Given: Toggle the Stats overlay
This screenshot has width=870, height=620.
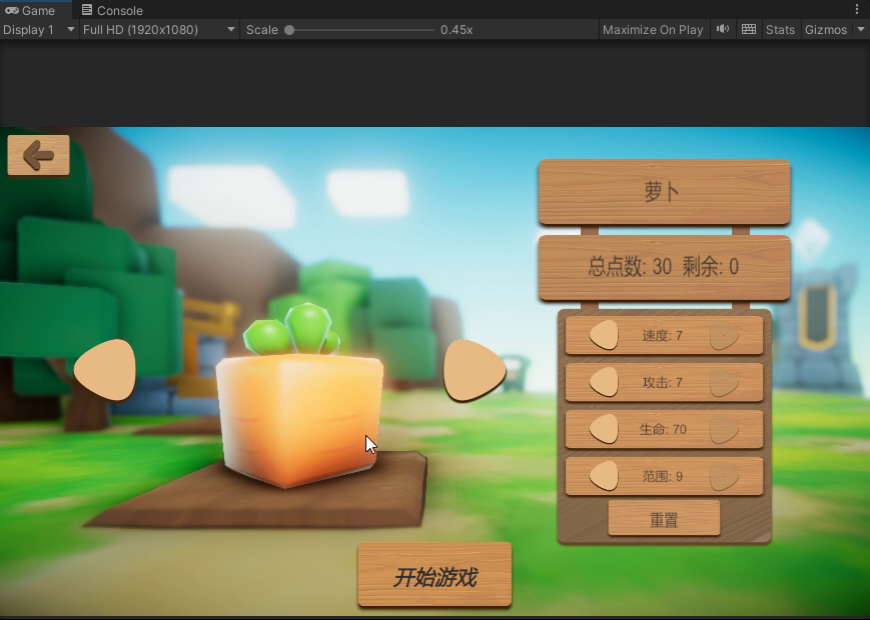Looking at the screenshot, I should (780, 29).
